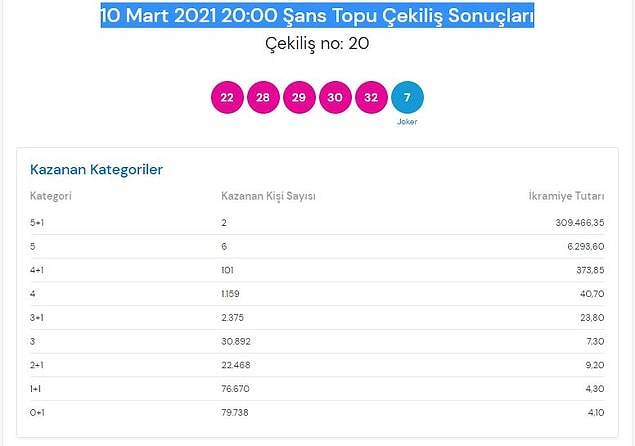This screenshot has height=446, width=635.
Task: Click the Joker label under blue ball
Action: click(x=407, y=122)
